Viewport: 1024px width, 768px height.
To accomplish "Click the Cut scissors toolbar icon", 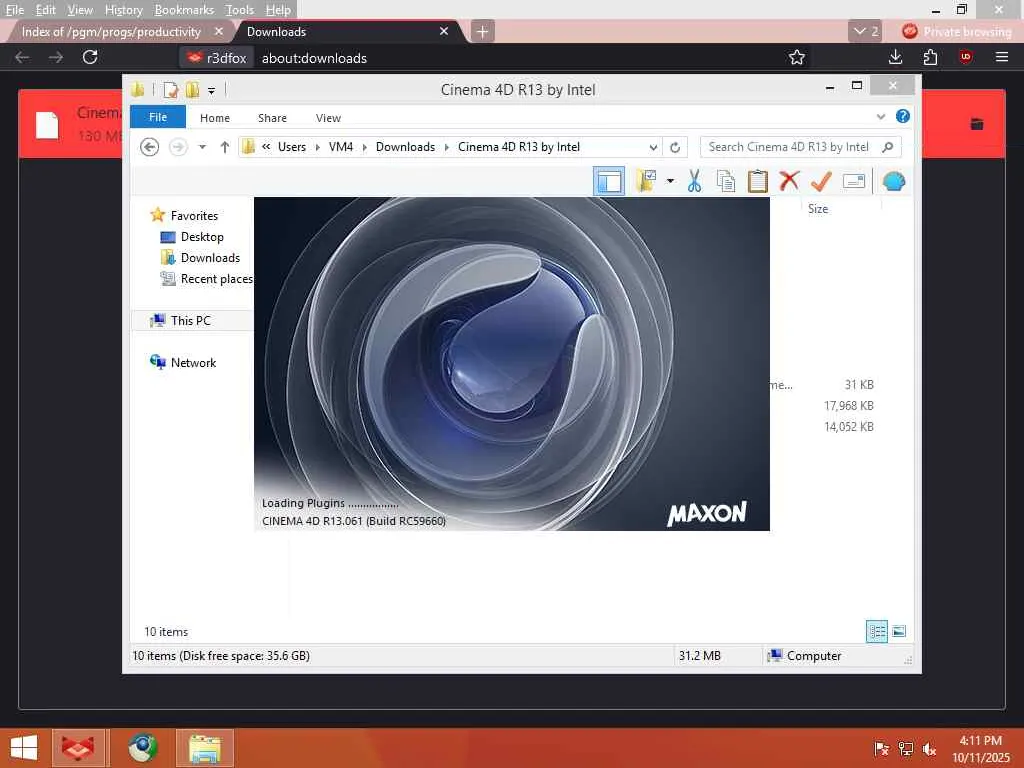I will 694,181.
